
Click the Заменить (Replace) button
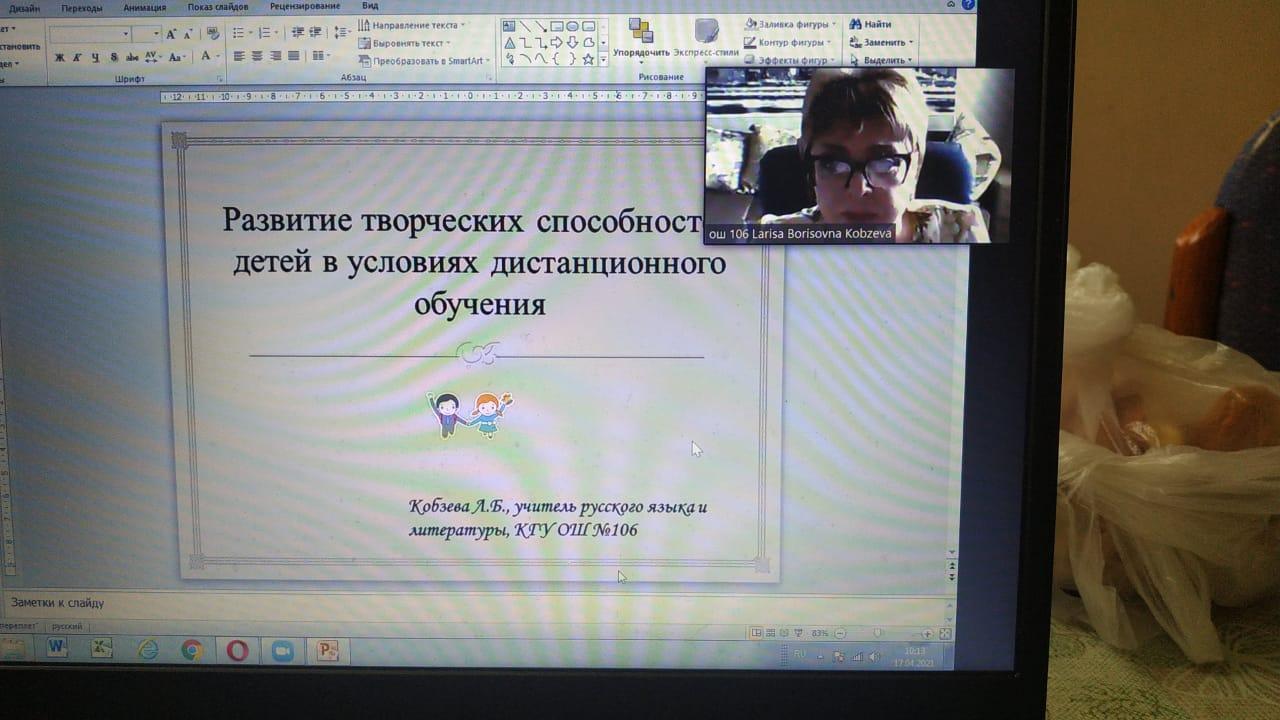point(878,43)
